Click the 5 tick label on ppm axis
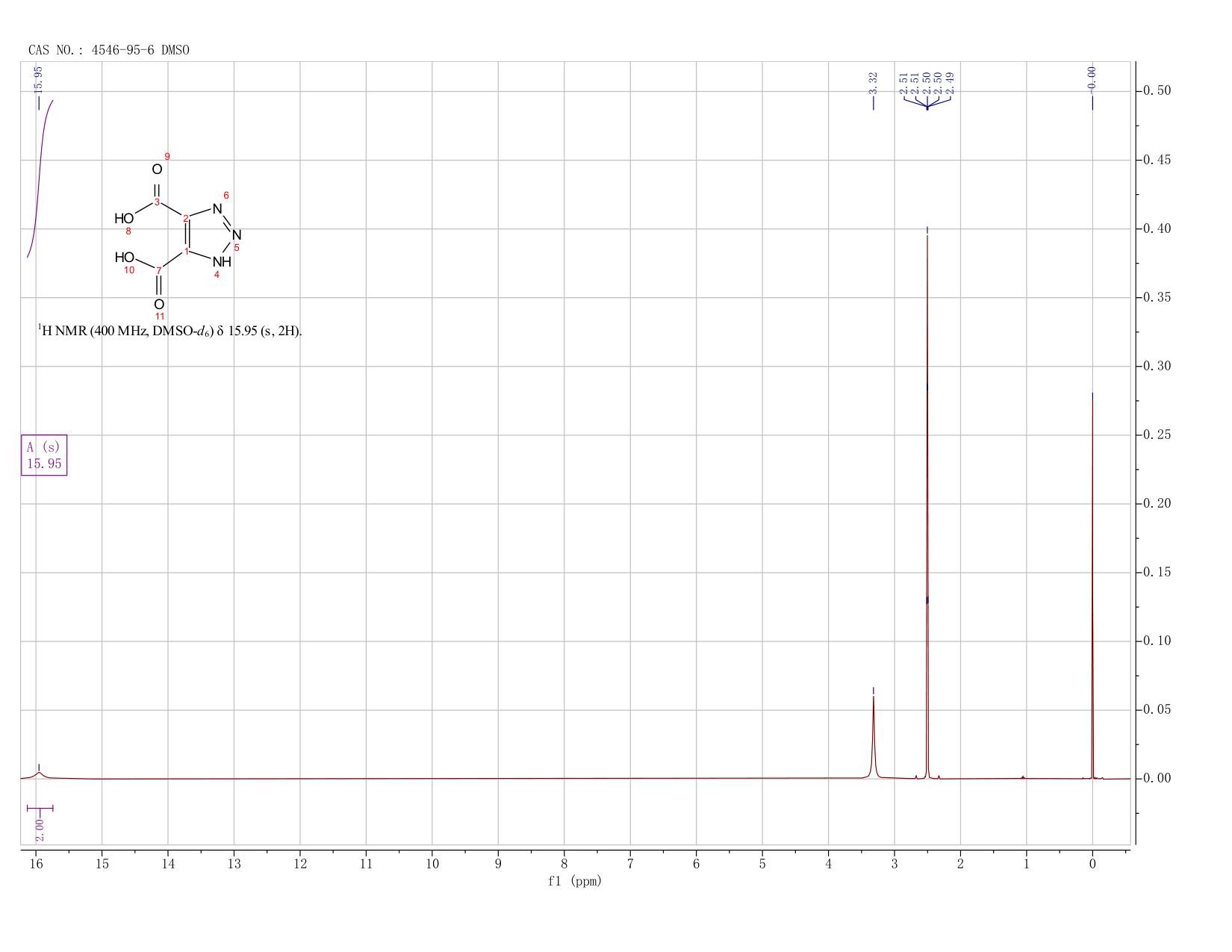The image size is (1232, 952). tap(762, 864)
